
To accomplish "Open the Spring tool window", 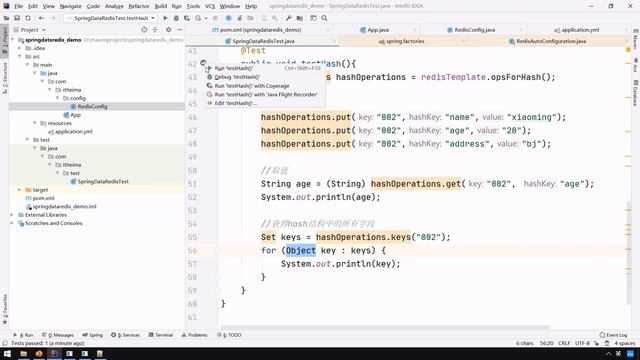I will point(93,335).
